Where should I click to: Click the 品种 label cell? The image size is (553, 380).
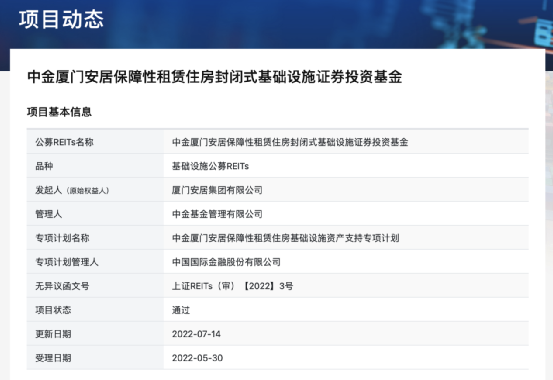[95, 166]
